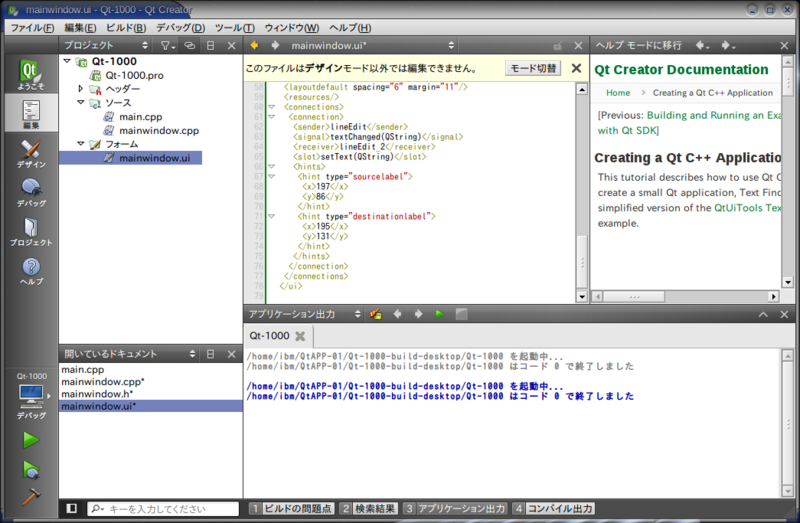Open Projects mode in sidebar
800x523 pixels.
(x=31, y=232)
